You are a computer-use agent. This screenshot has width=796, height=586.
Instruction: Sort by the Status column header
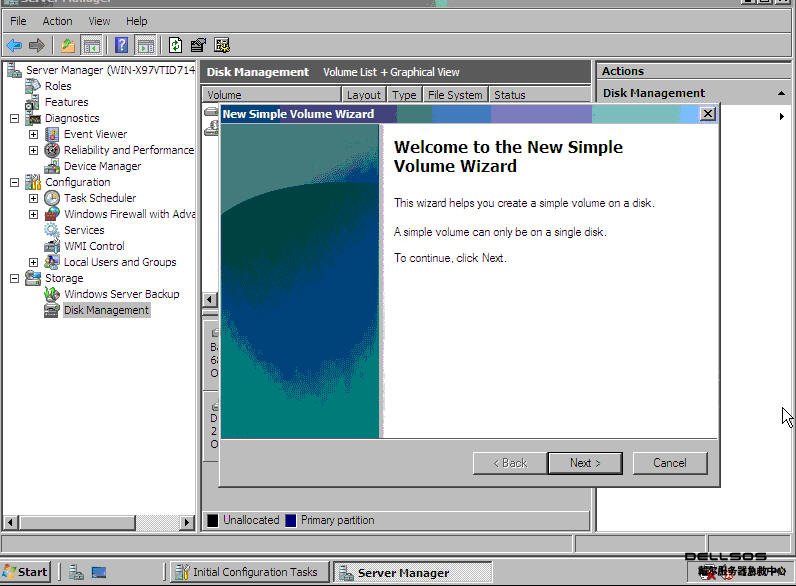(x=540, y=95)
